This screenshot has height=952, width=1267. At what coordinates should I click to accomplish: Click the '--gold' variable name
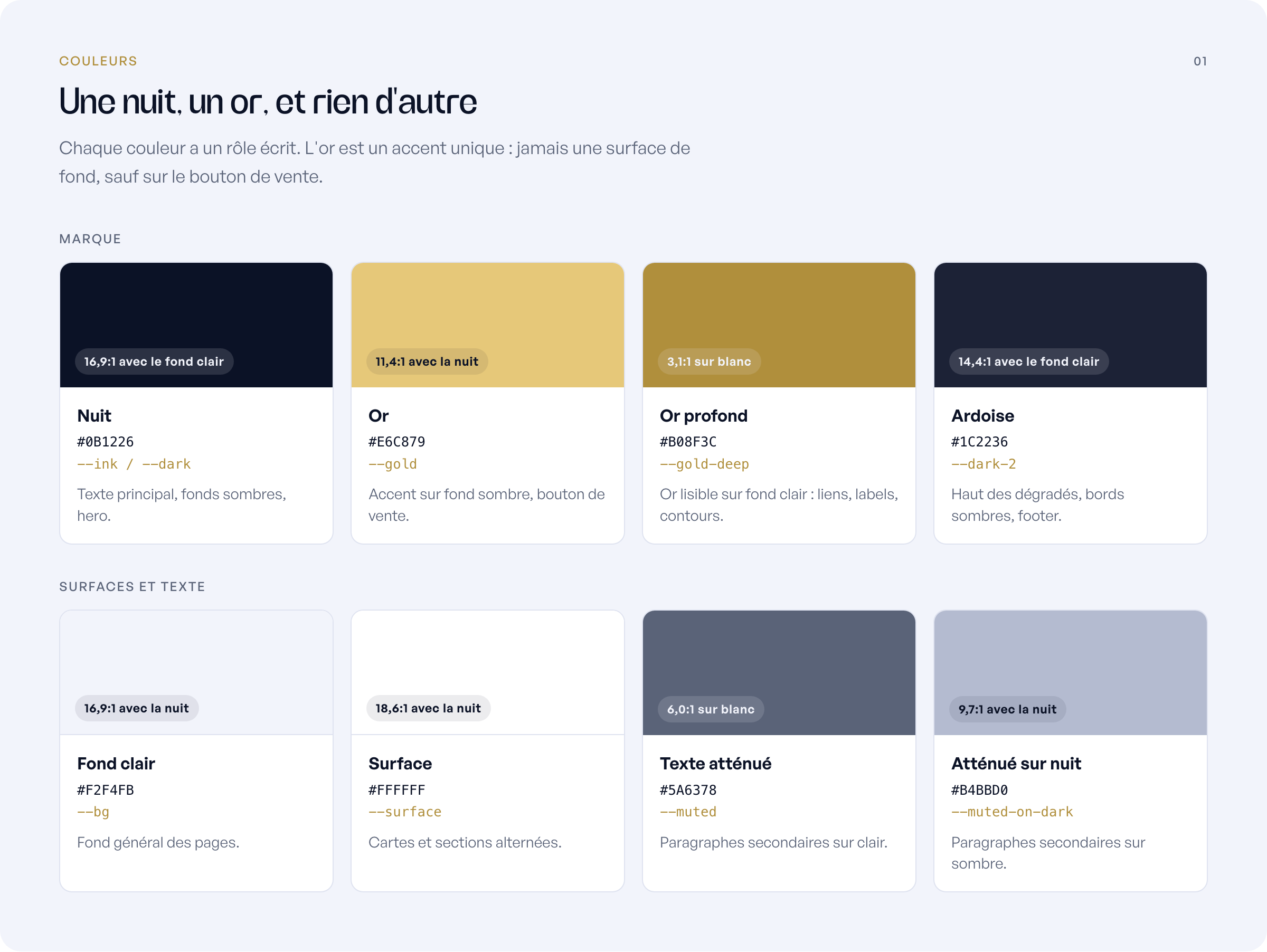[x=392, y=464]
